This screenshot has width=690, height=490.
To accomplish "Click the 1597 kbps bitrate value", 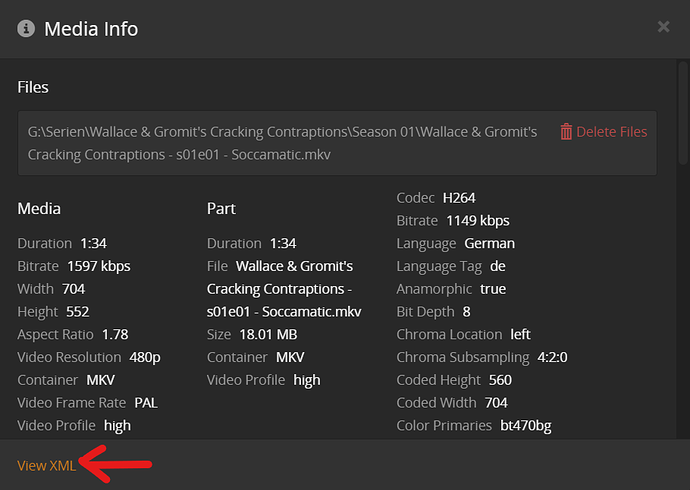I will (x=98, y=266).
